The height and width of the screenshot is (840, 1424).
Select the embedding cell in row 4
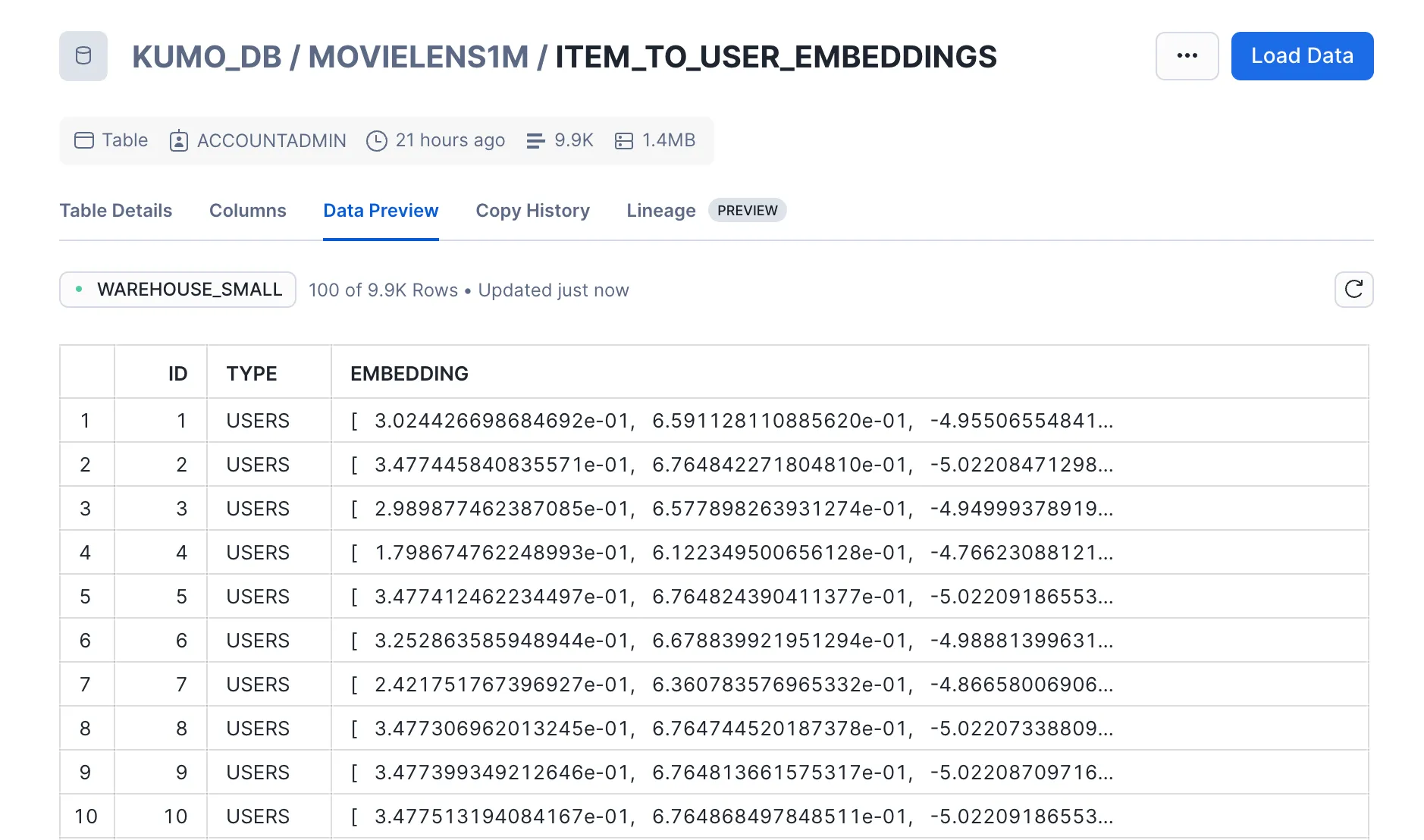732,553
